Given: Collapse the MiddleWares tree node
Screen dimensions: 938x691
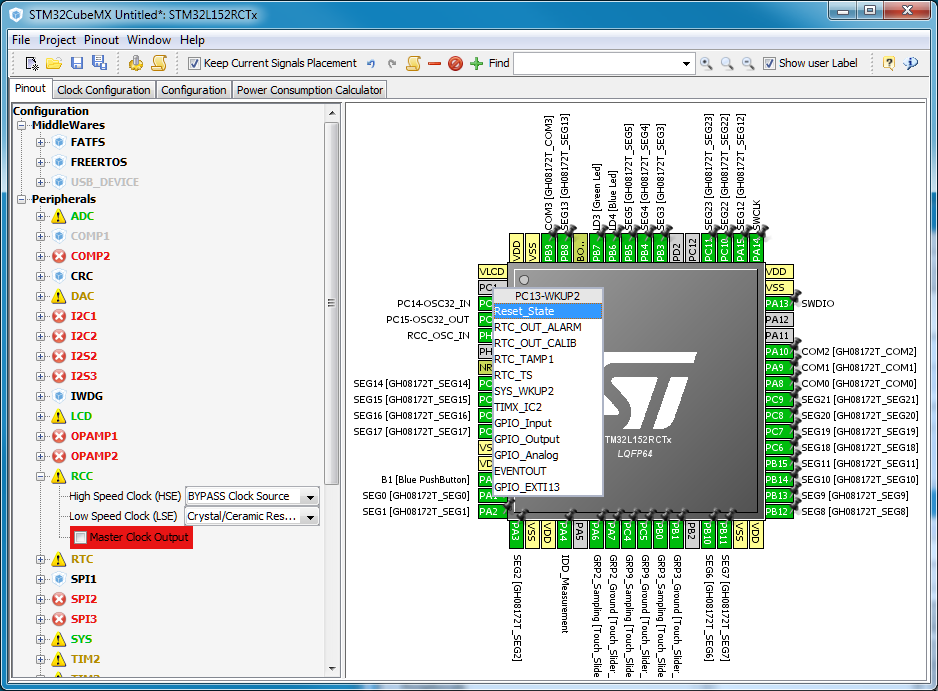Looking at the screenshot, I should tap(22, 125).
